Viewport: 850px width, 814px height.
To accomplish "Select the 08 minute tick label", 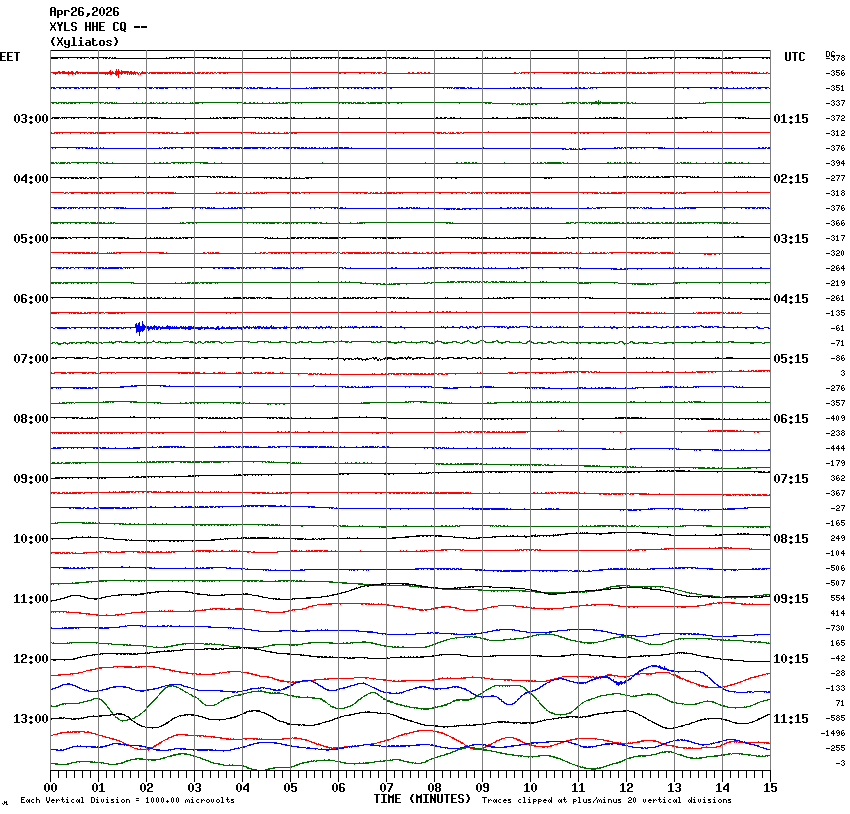I will [x=434, y=788].
